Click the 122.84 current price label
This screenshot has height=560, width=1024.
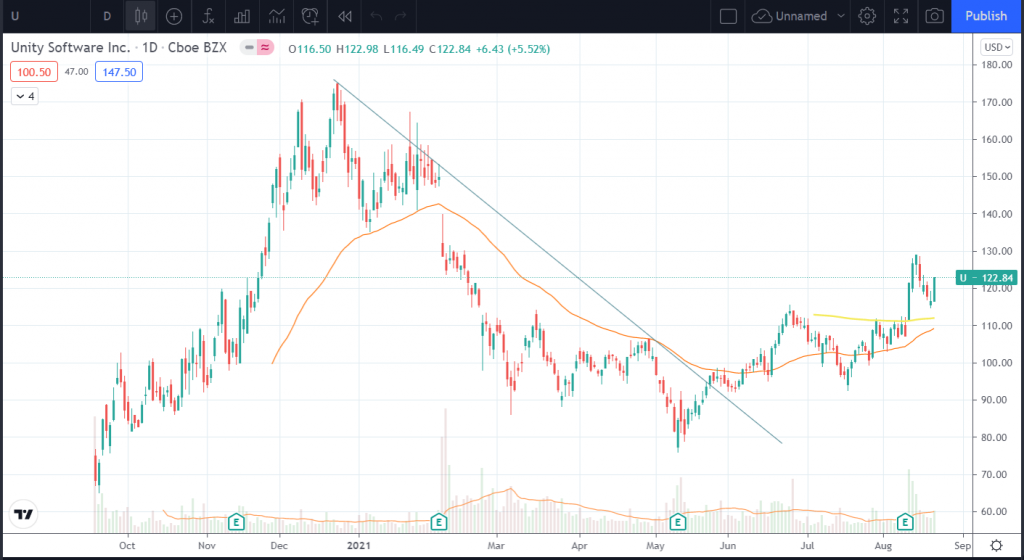click(986, 278)
